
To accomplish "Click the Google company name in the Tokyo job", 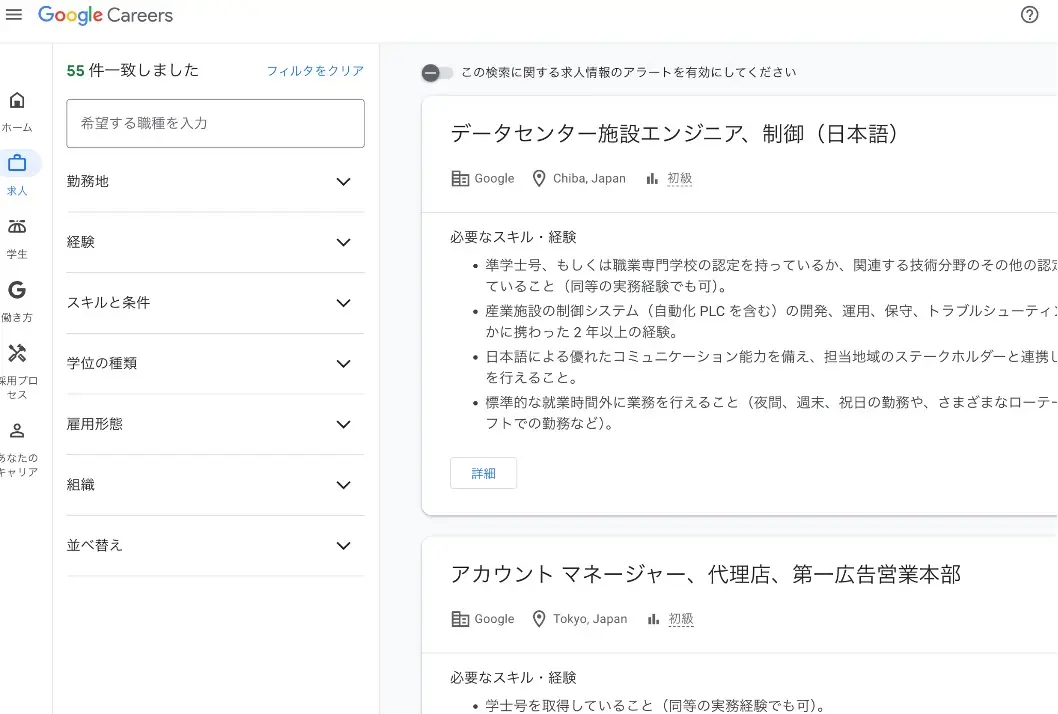I will 494,620.
